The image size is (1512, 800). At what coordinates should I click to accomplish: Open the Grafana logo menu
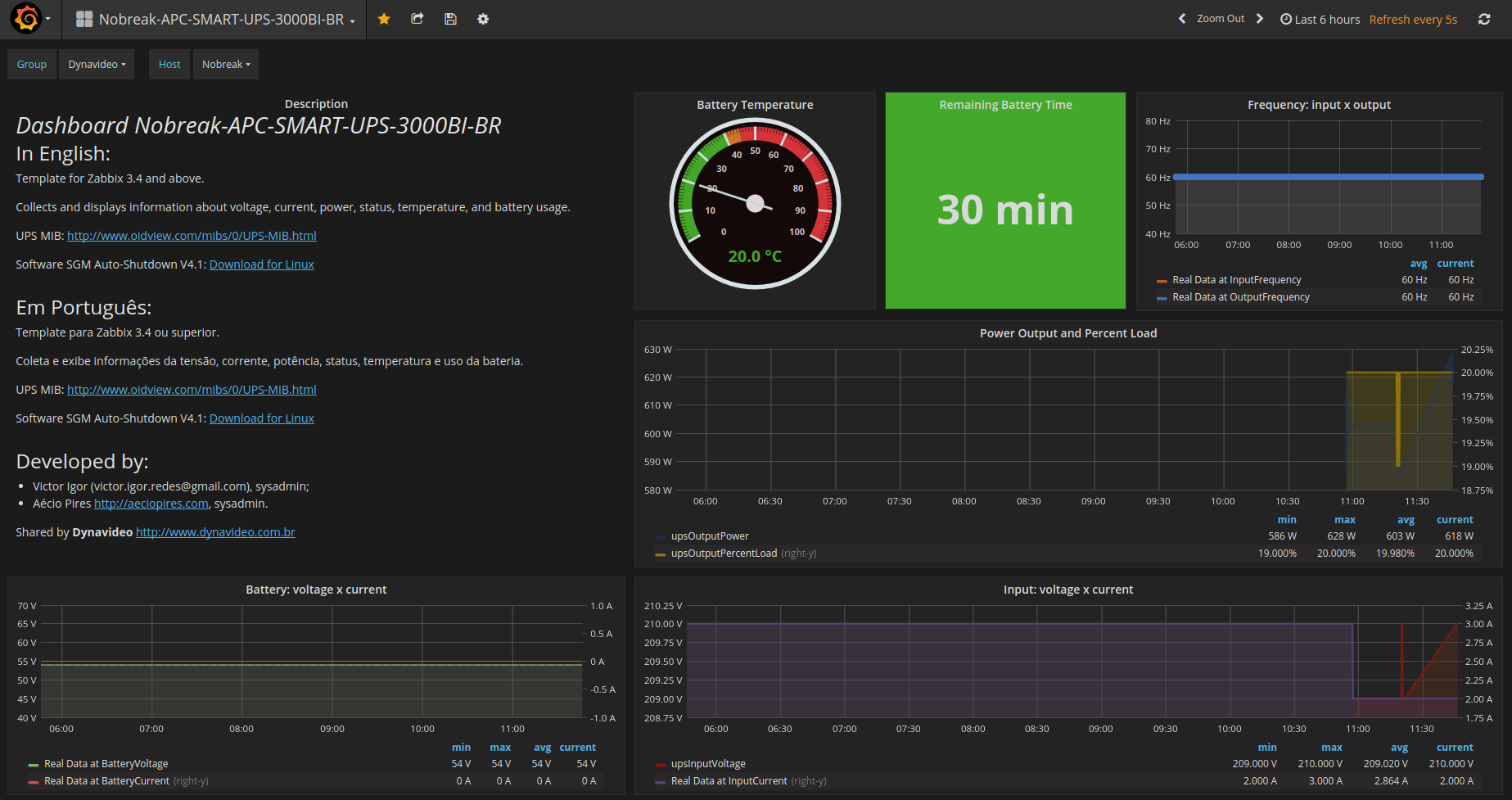click(28, 19)
